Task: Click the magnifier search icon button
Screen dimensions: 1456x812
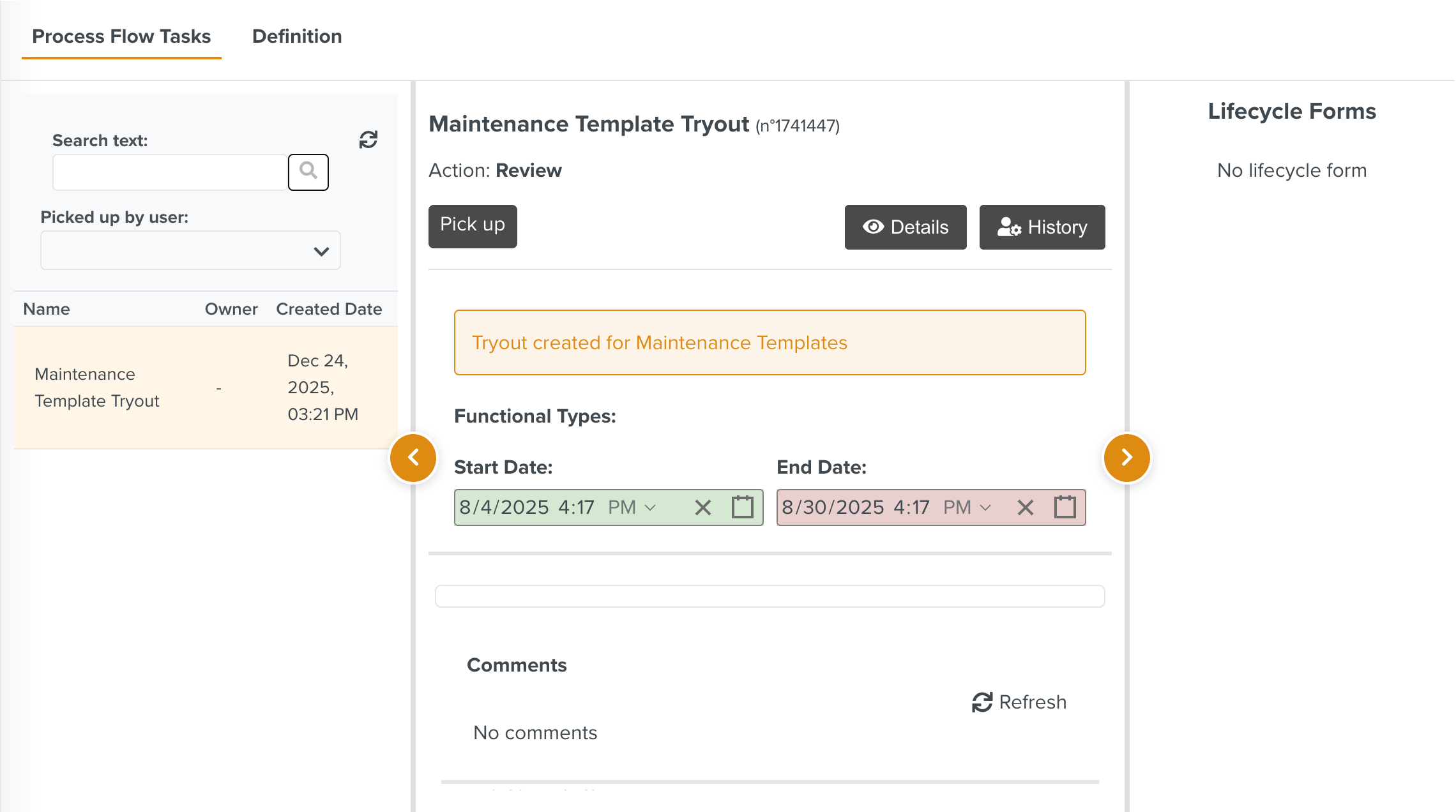Action: click(x=308, y=172)
